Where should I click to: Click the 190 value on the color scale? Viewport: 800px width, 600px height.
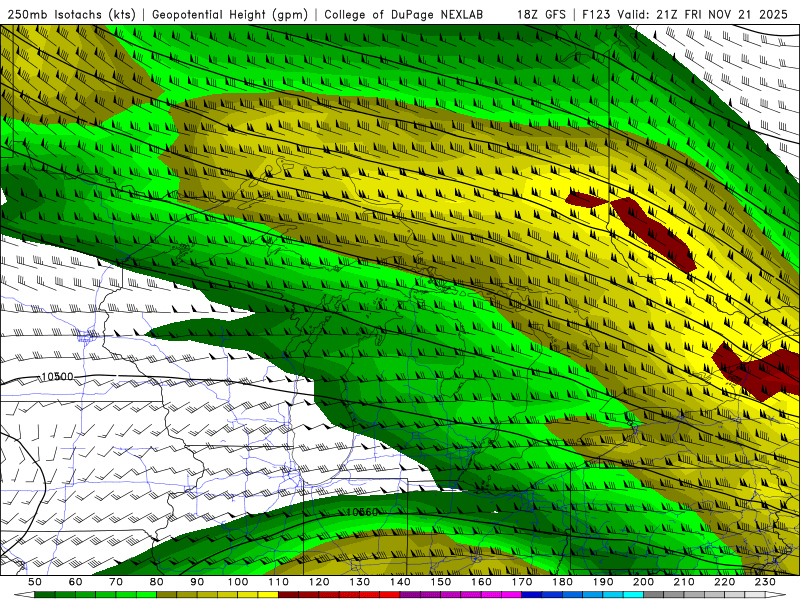point(603,582)
